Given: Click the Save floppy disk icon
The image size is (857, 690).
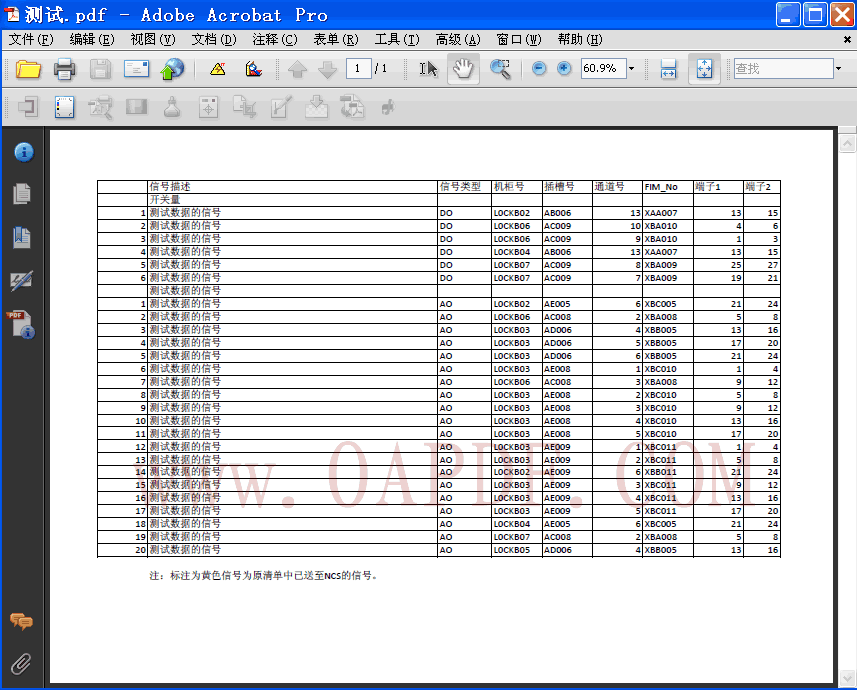Looking at the screenshot, I should [100, 69].
